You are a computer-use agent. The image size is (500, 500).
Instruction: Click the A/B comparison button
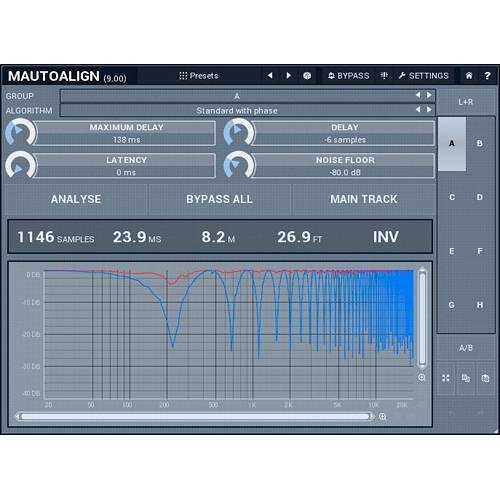pos(466,348)
